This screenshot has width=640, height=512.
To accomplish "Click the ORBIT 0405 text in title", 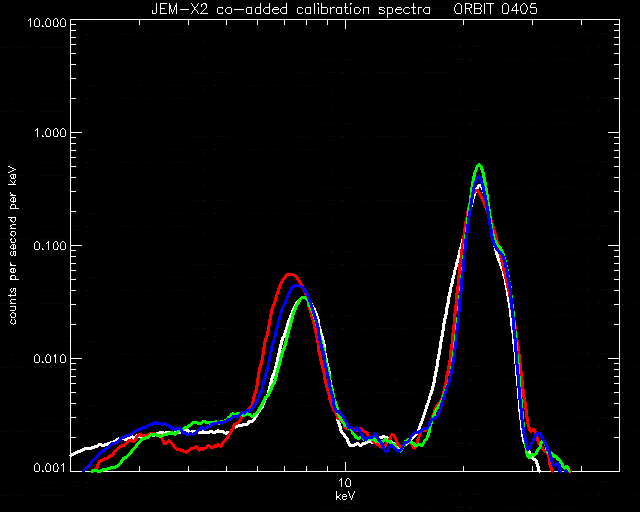I will [x=495, y=9].
